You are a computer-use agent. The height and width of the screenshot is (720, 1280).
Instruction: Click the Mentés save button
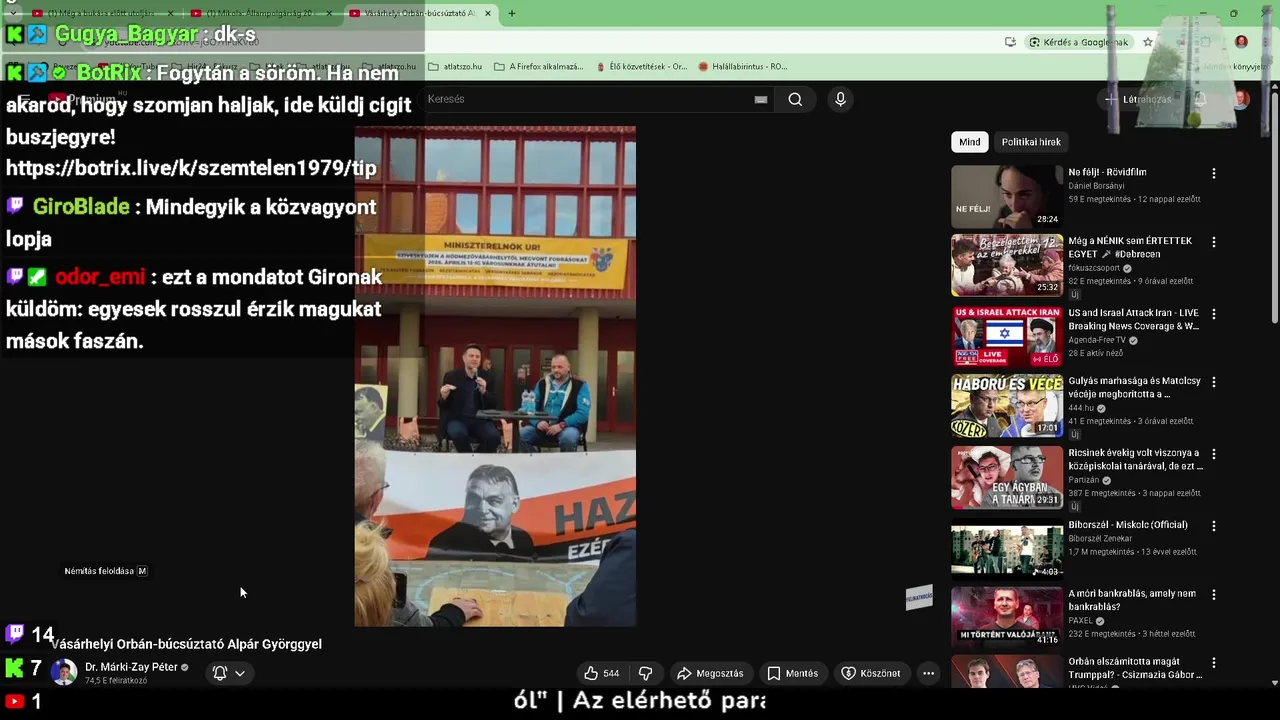pyautogui.click(x=792, y=673)
